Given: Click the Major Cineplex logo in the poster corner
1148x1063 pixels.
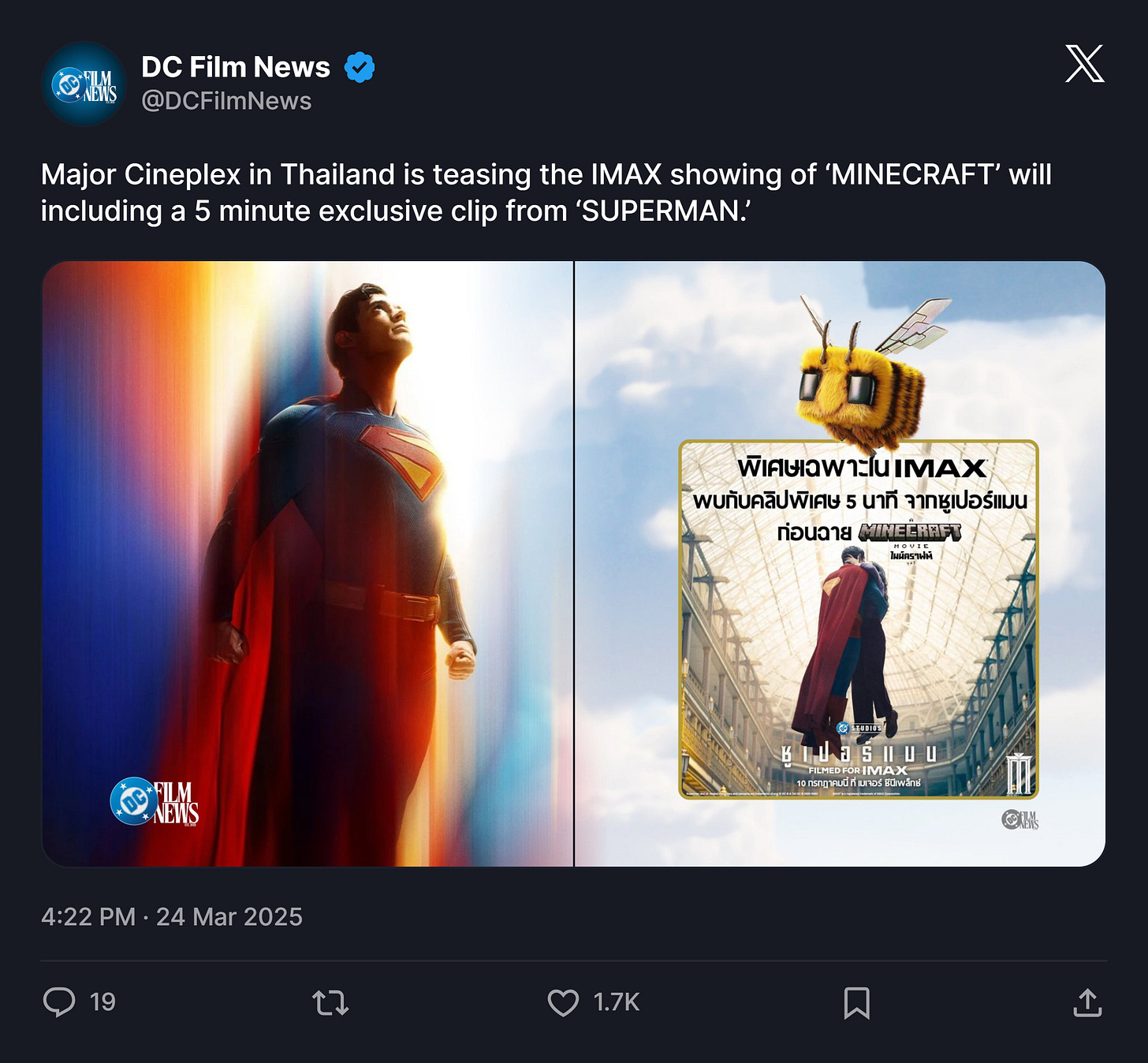Looking at the screenshot, I should point(1019,774).
